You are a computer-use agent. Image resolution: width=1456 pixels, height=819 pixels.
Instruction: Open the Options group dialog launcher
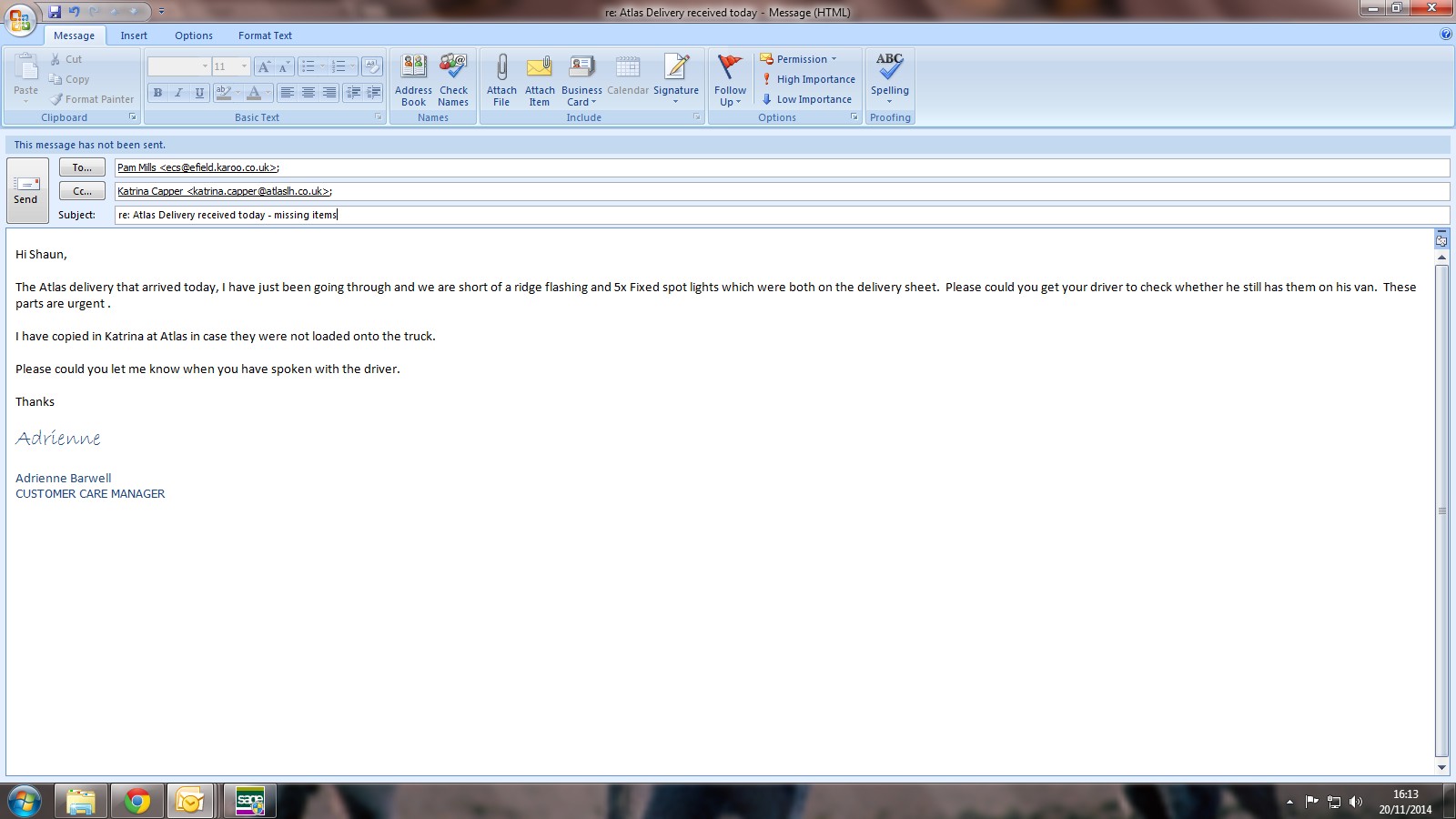854,117
